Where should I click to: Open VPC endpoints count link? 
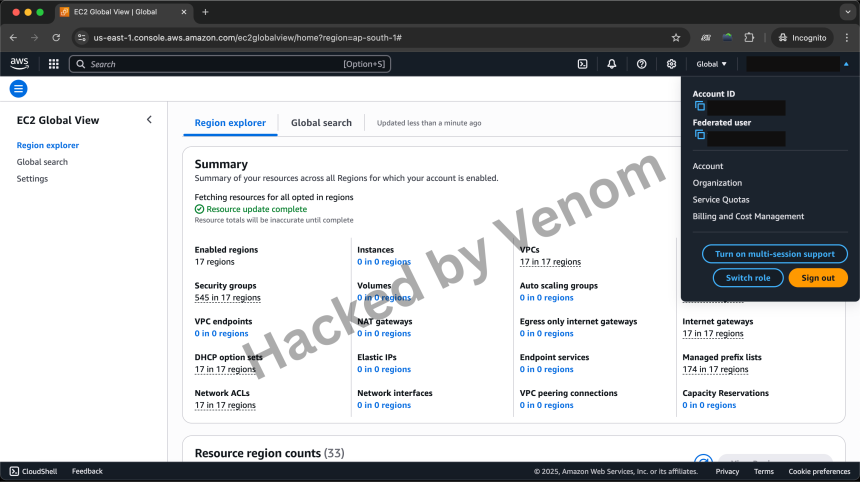click(x=221, y=333)
